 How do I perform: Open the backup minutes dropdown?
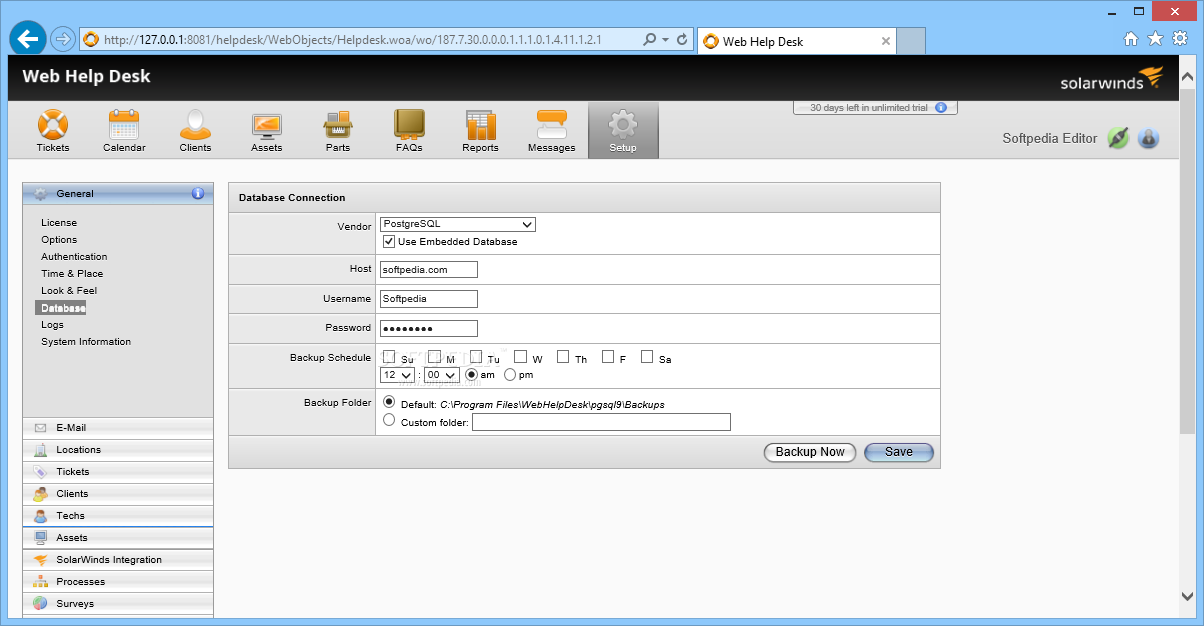[441, 375]
